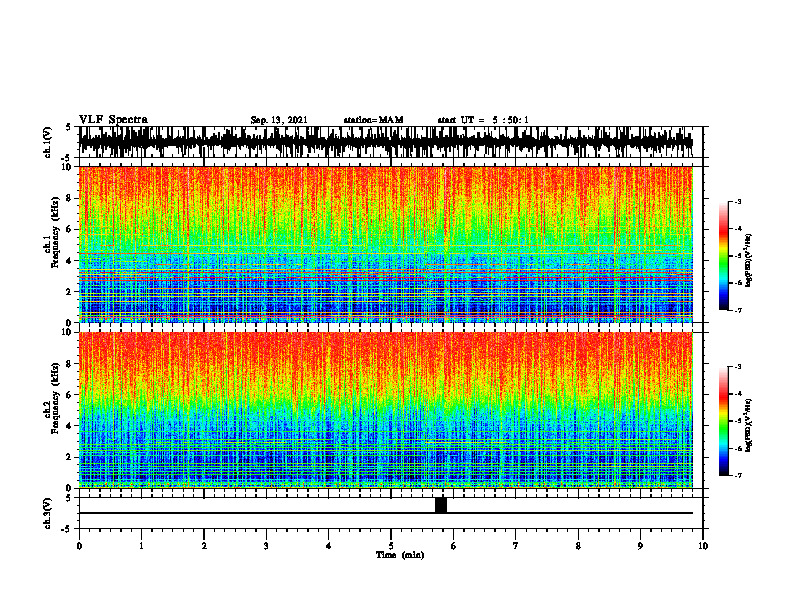Click the "-3" label on the ch.1 color scale

point(738,201)
